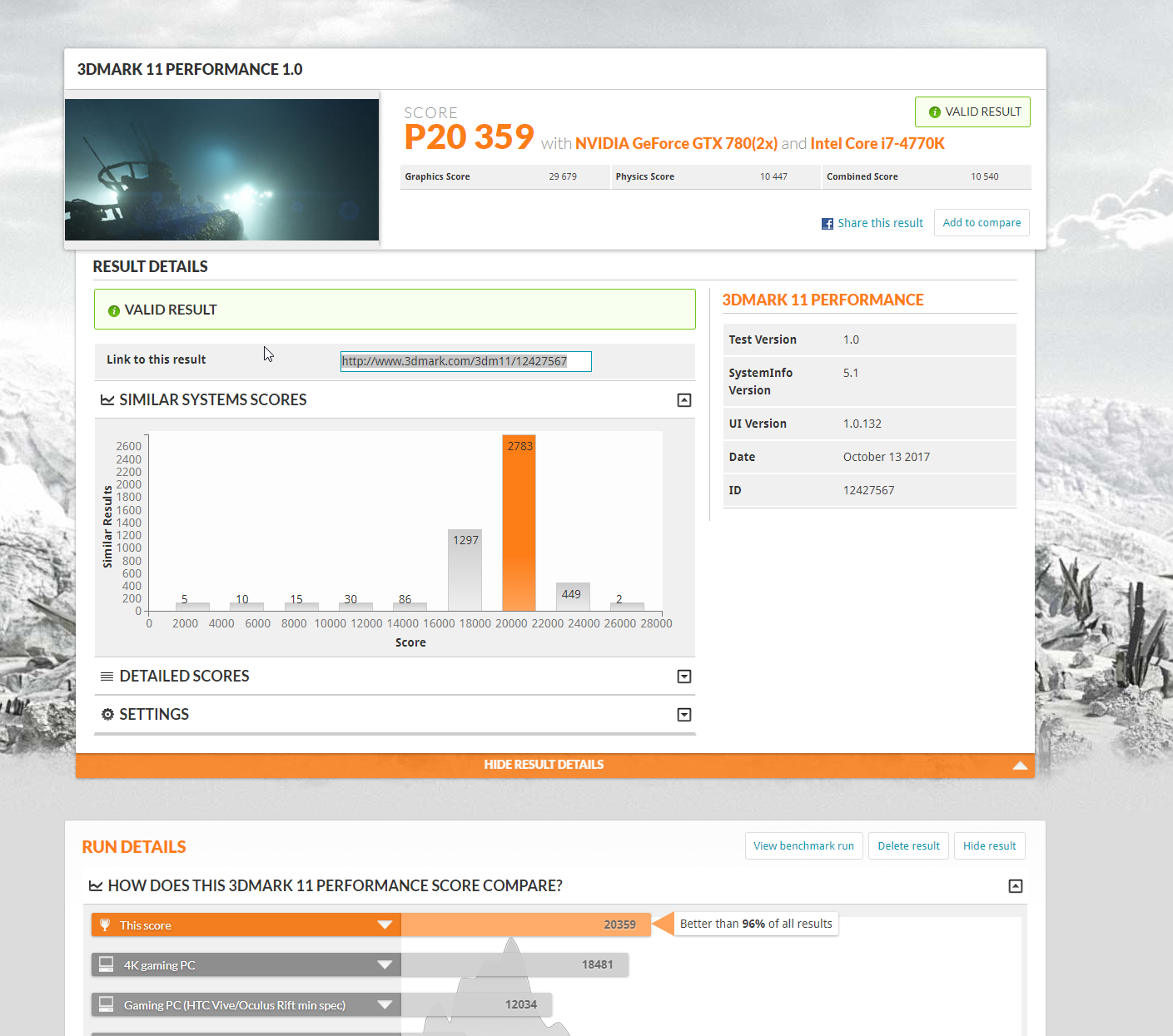This screenshot has width=1173, height=1036.
Task: Click the list icon beside DETAILED SCORES
Action: 107,677
